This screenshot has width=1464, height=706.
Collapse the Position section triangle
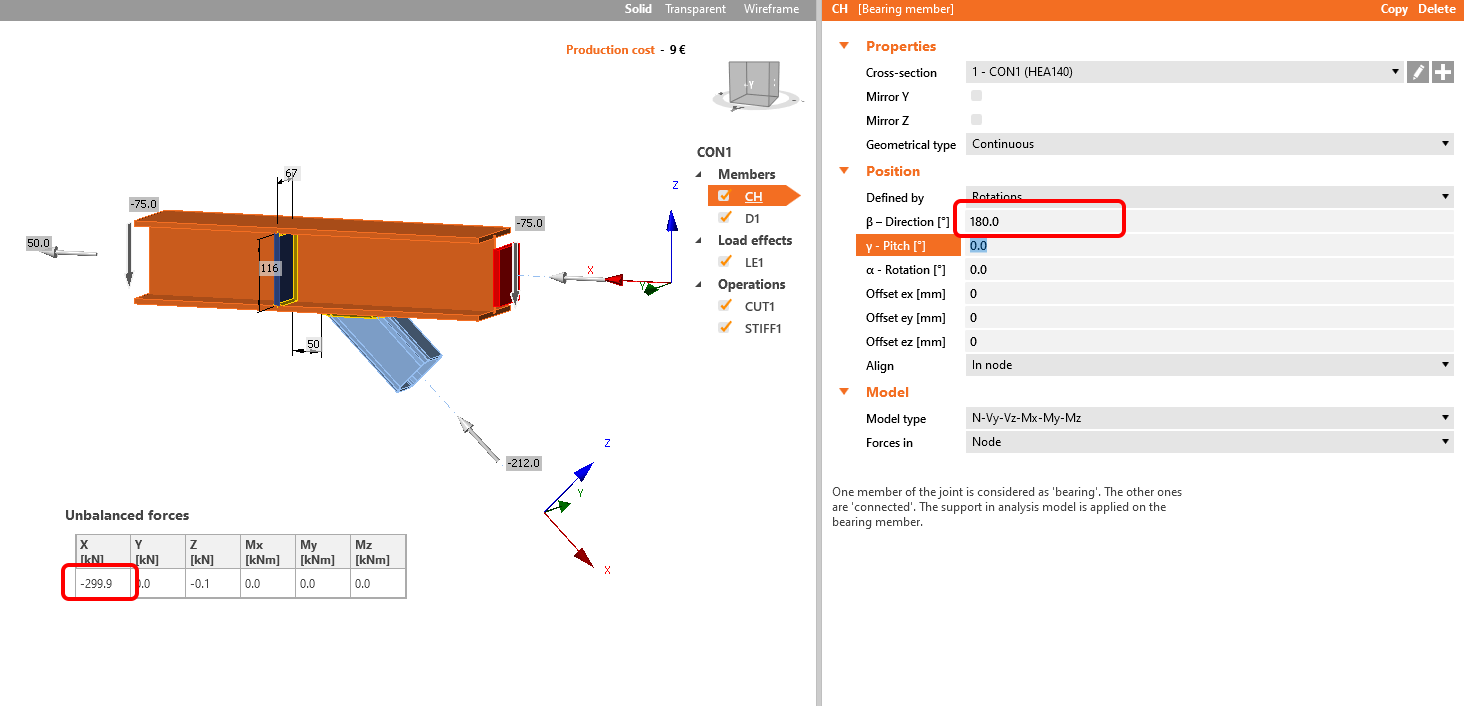tap(844, 171)
